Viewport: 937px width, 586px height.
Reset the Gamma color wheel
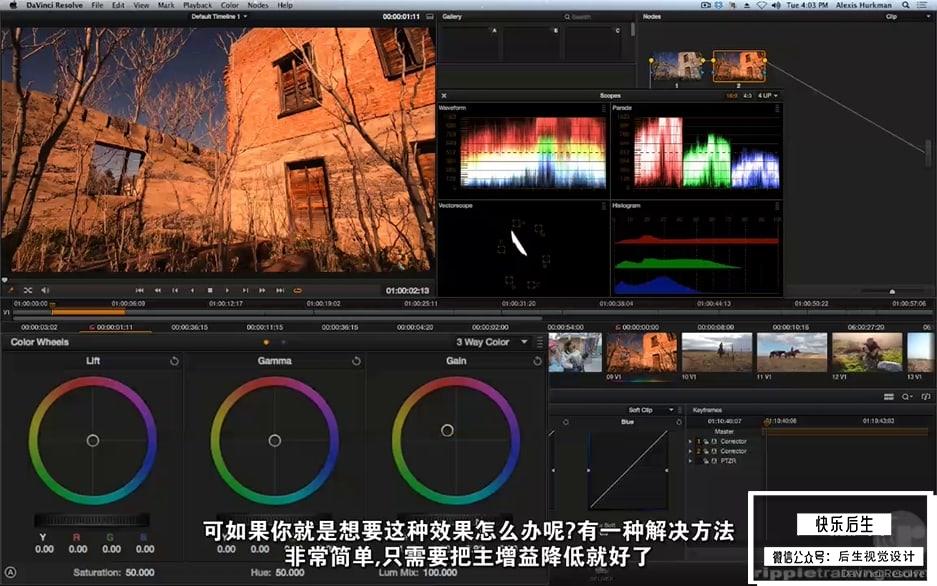tap(356, 361)
